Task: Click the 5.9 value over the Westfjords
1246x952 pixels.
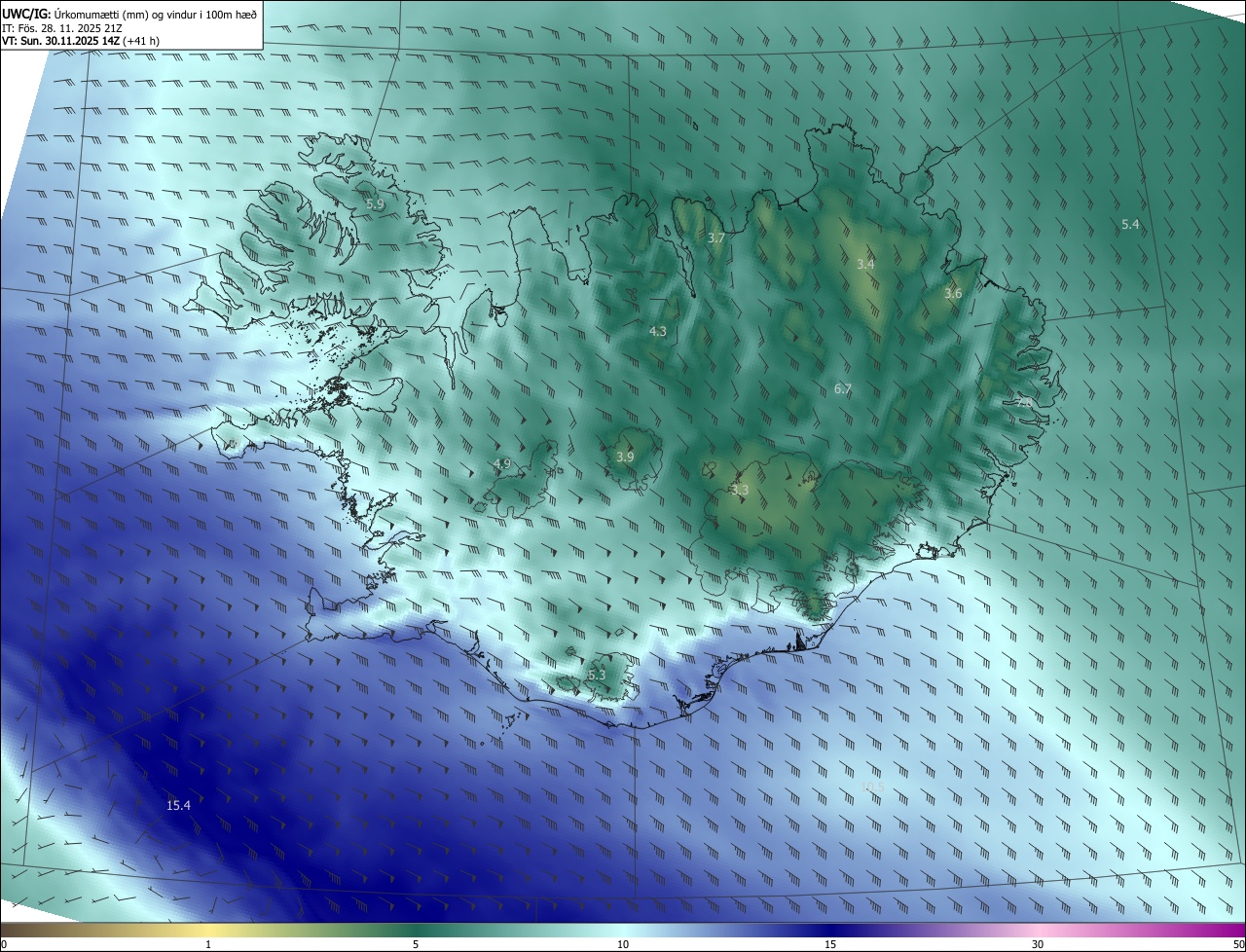Action: [x=375, y=203]
